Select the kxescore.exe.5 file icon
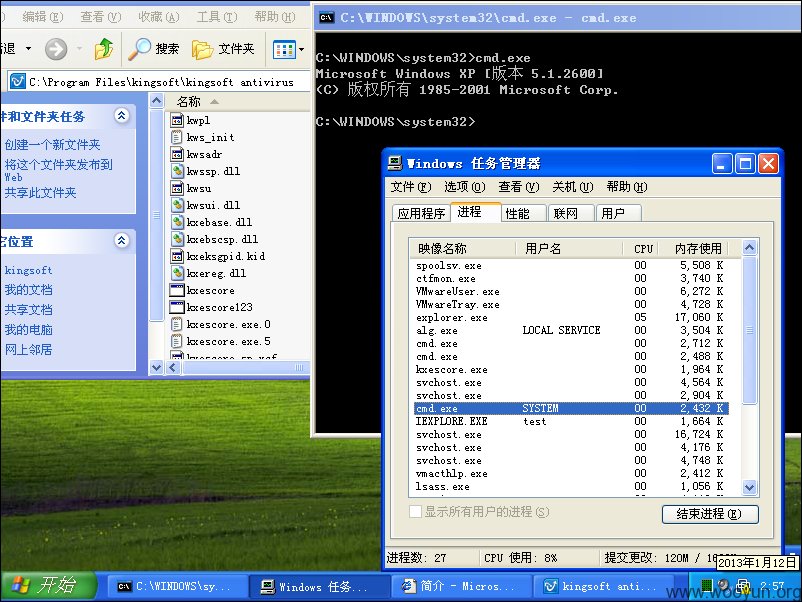 pyautogui.click(x=177, y=341)
